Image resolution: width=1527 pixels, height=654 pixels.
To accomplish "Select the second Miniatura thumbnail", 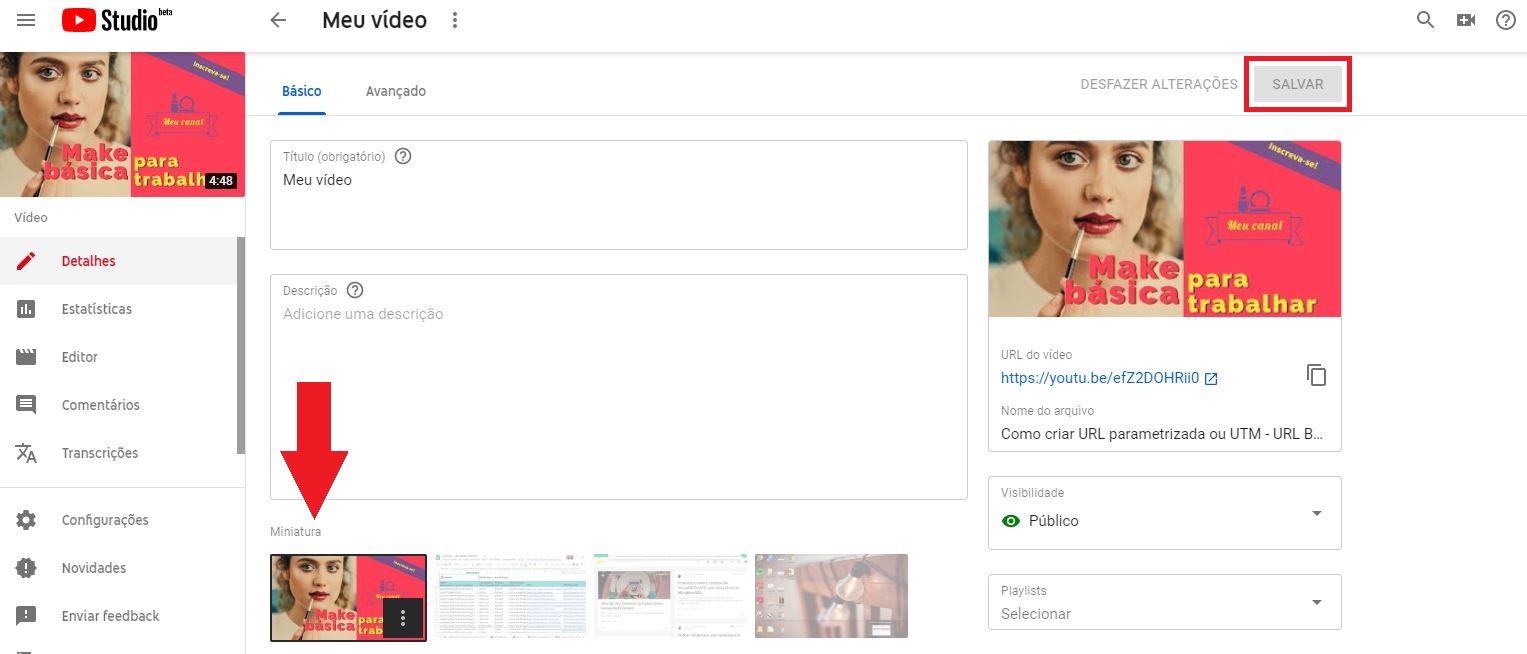I will click(509, 595).
